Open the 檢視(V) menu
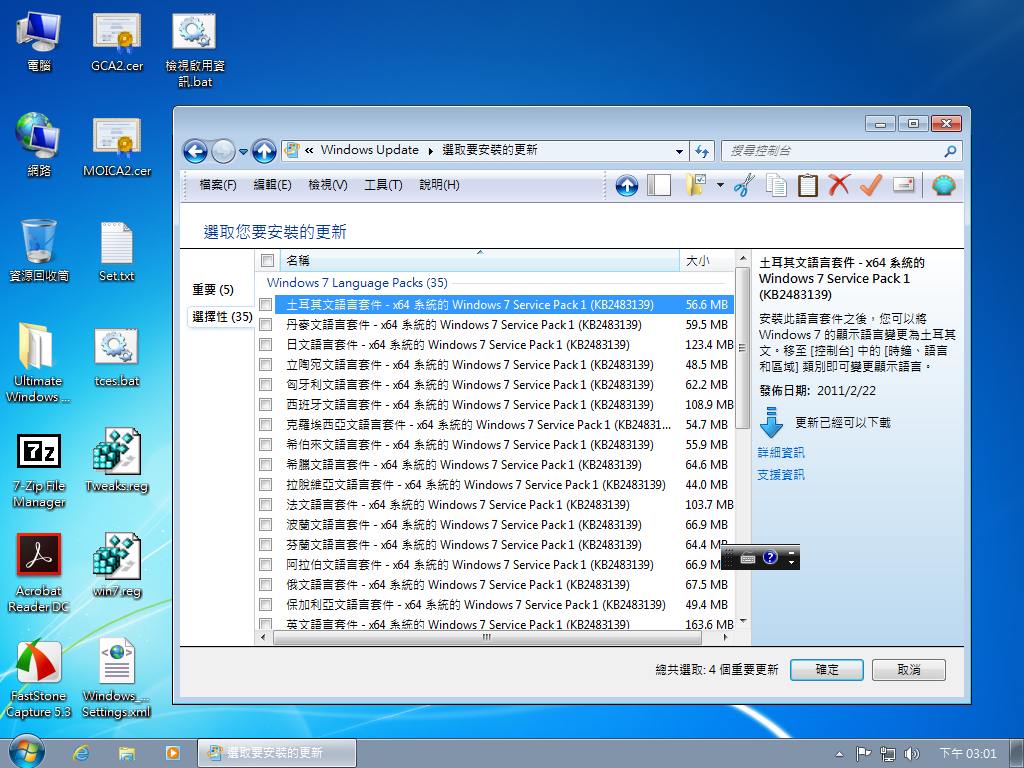This screenshot has height=768, width=1024. [x=328, y=185]
